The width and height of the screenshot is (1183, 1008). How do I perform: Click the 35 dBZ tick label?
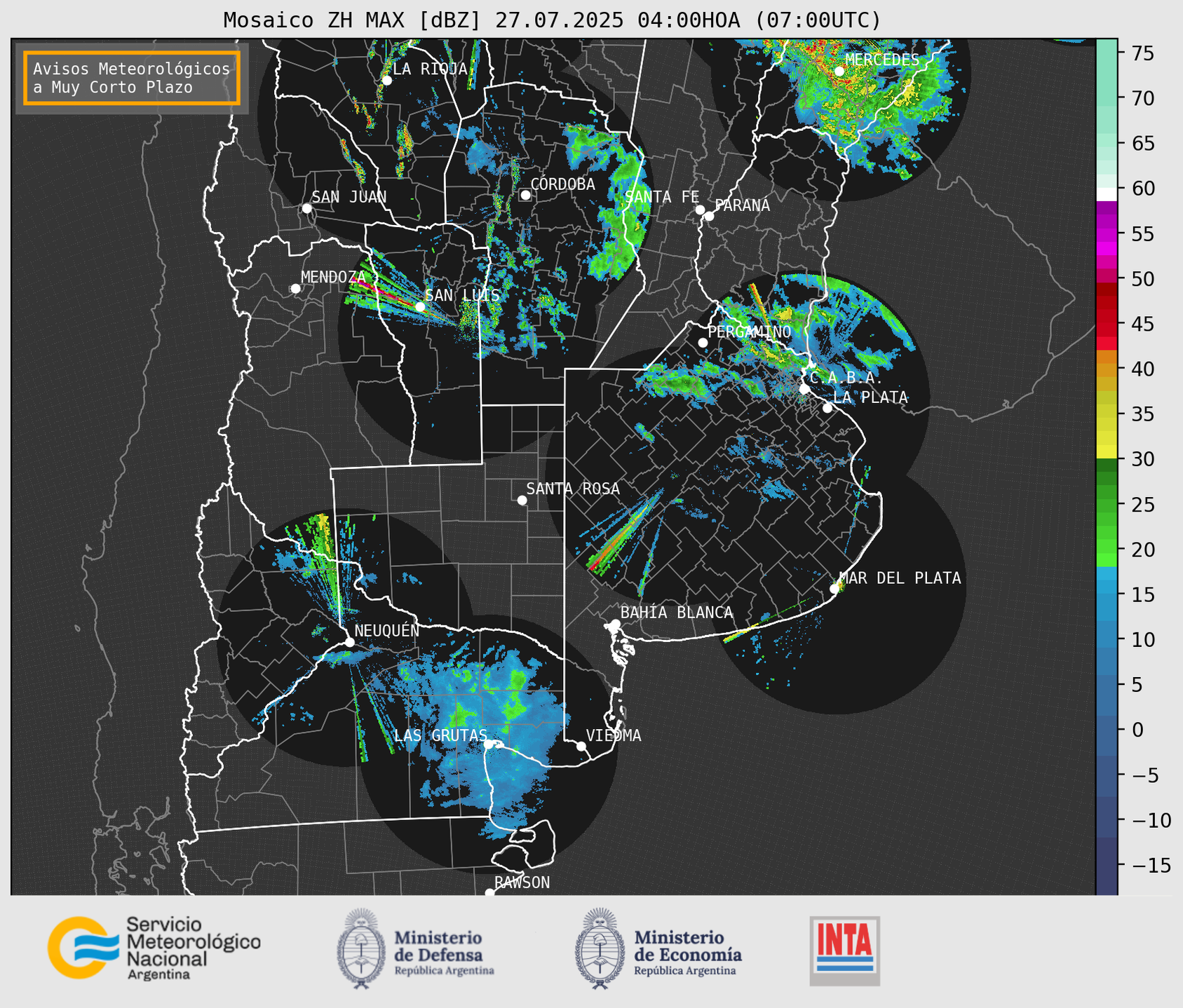(1143, 414)
